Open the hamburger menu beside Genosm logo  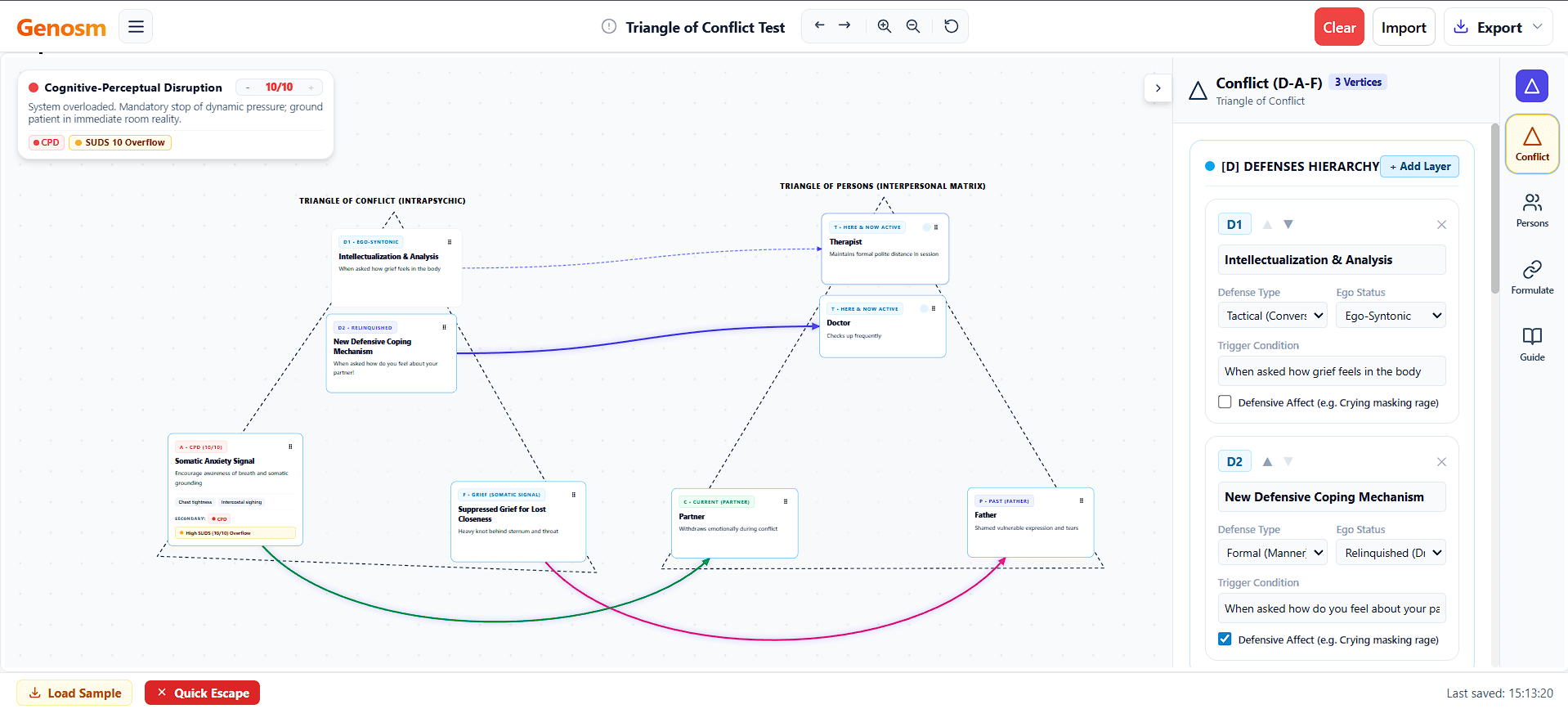click(136, 27)
